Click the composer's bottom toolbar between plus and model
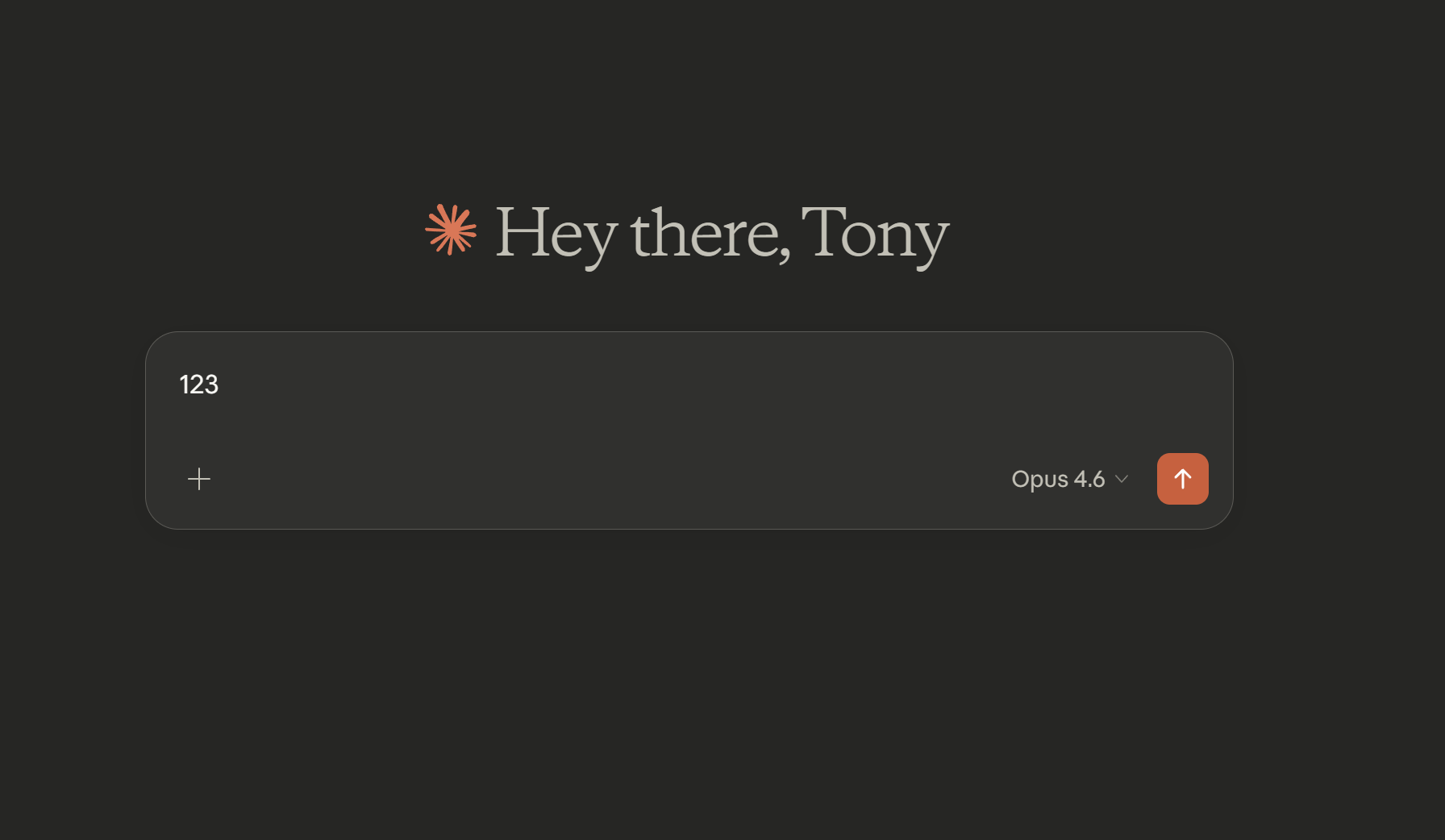Image resolution: width=1445 pixels, height=840 pixels. pos(605,479)
